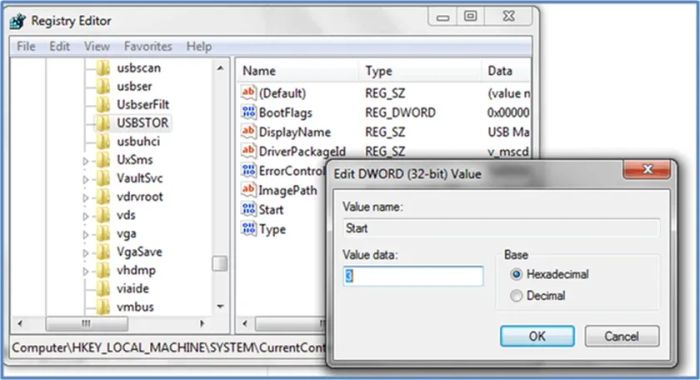Click the Registry Editor app icon in title bar
700x380 pixels.
point(18,21)
